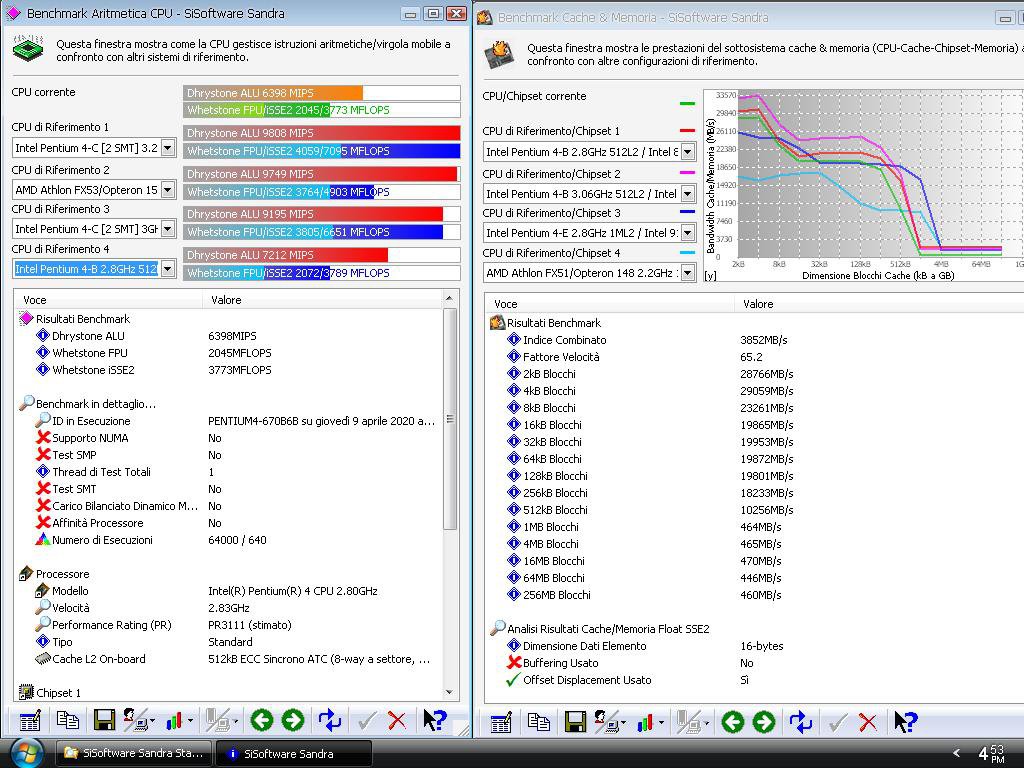Click the CPU results list scroll down arrow
Image resolution: width=1024 pixels, height=768 pixels.
tap(449, 692)
